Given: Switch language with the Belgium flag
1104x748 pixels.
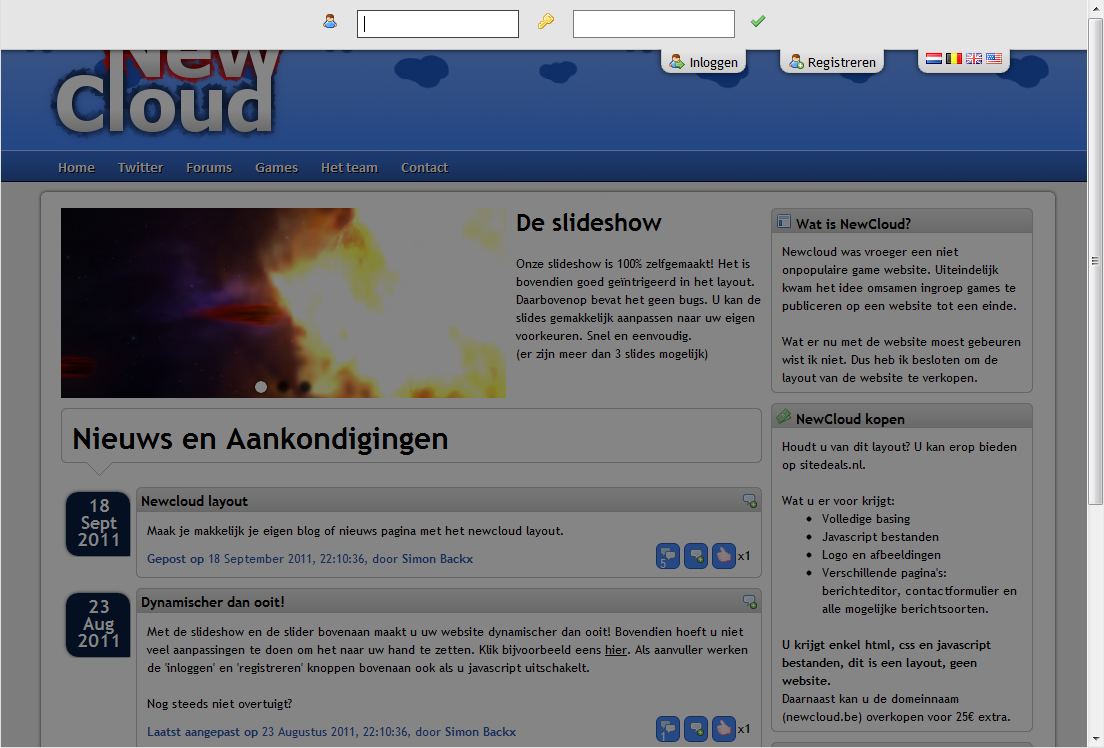Looking at the screenshot, I should click(953, 58).
